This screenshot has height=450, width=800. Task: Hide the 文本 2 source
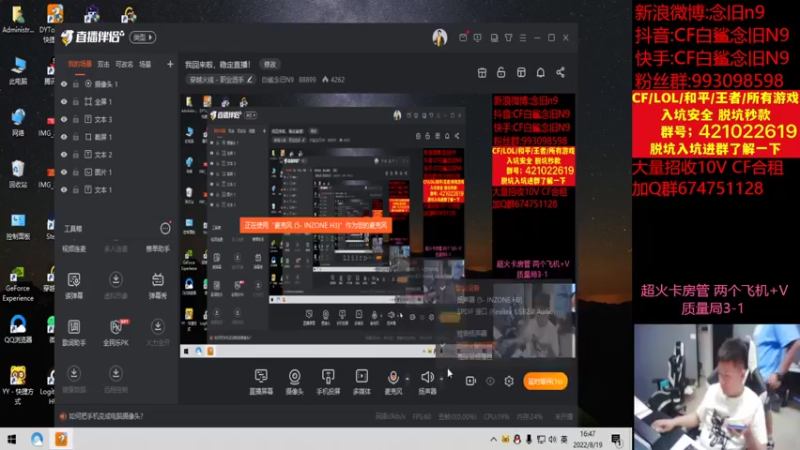click(x=64, y=154)
